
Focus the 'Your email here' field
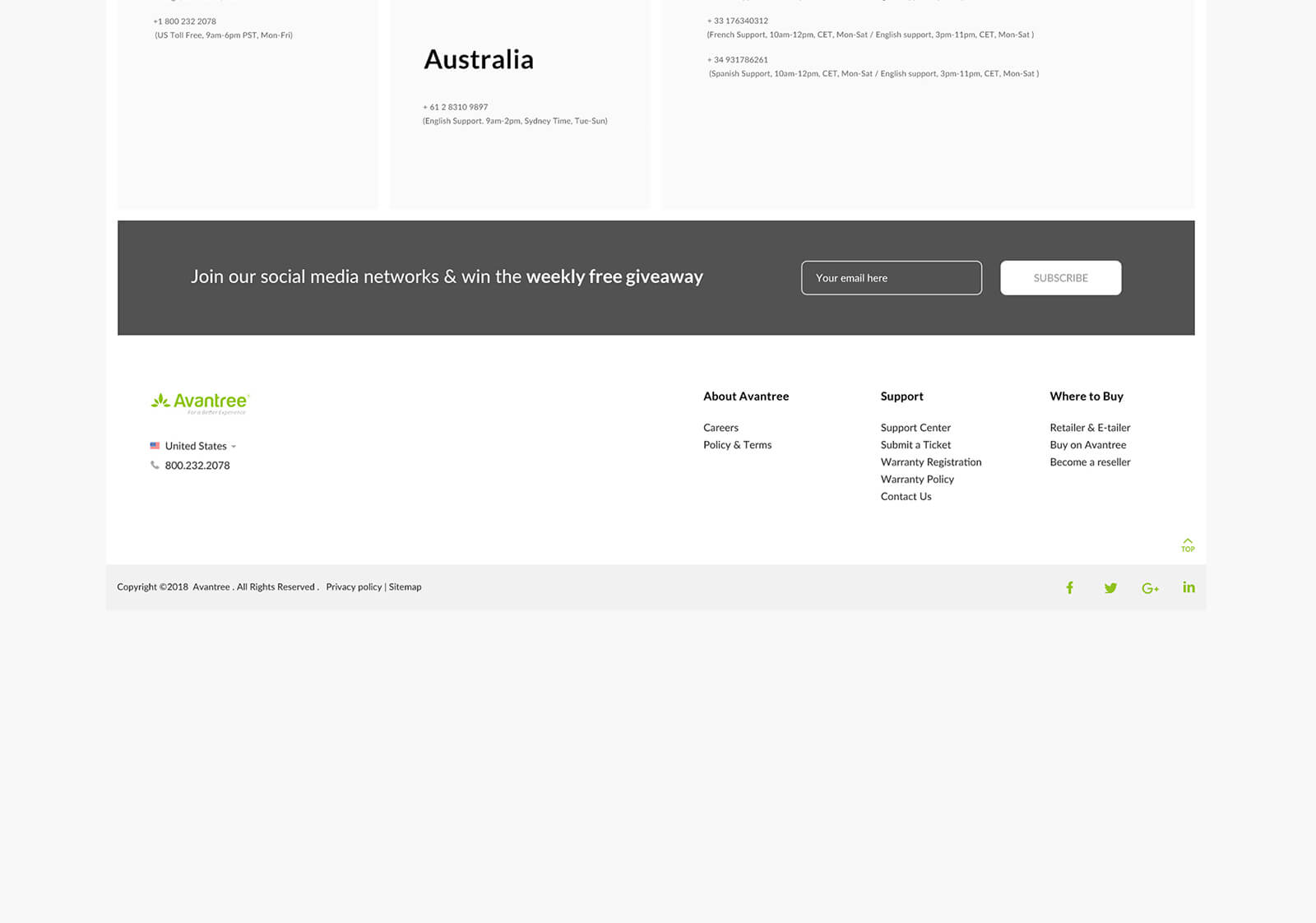[x=891, y=278]
